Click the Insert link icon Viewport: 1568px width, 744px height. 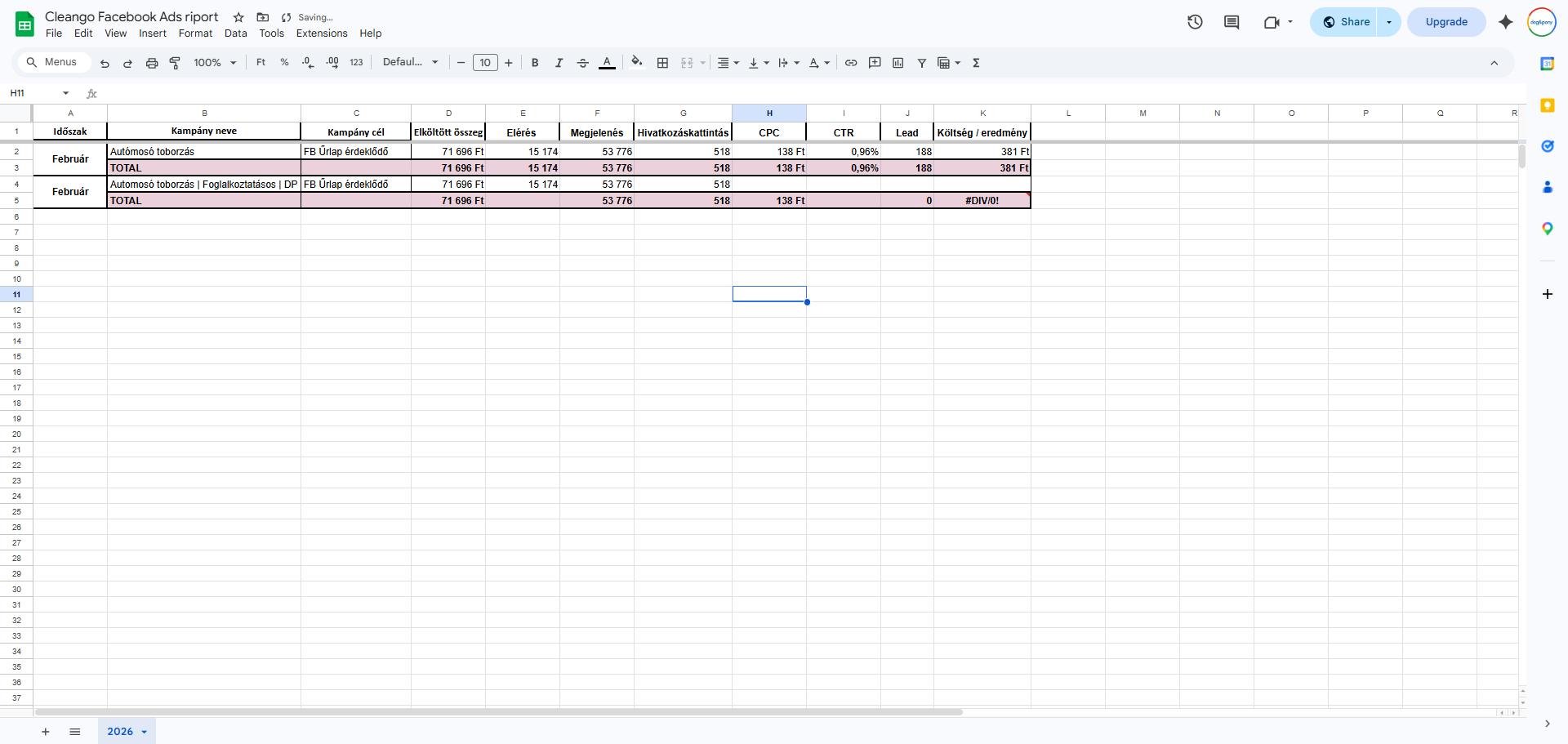tap(851, 63)
